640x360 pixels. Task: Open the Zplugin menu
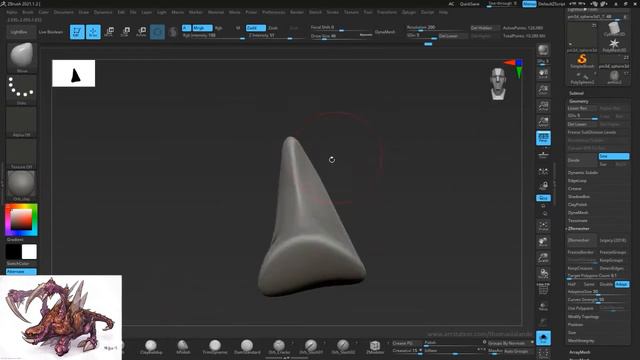click(x=409, y=12)
